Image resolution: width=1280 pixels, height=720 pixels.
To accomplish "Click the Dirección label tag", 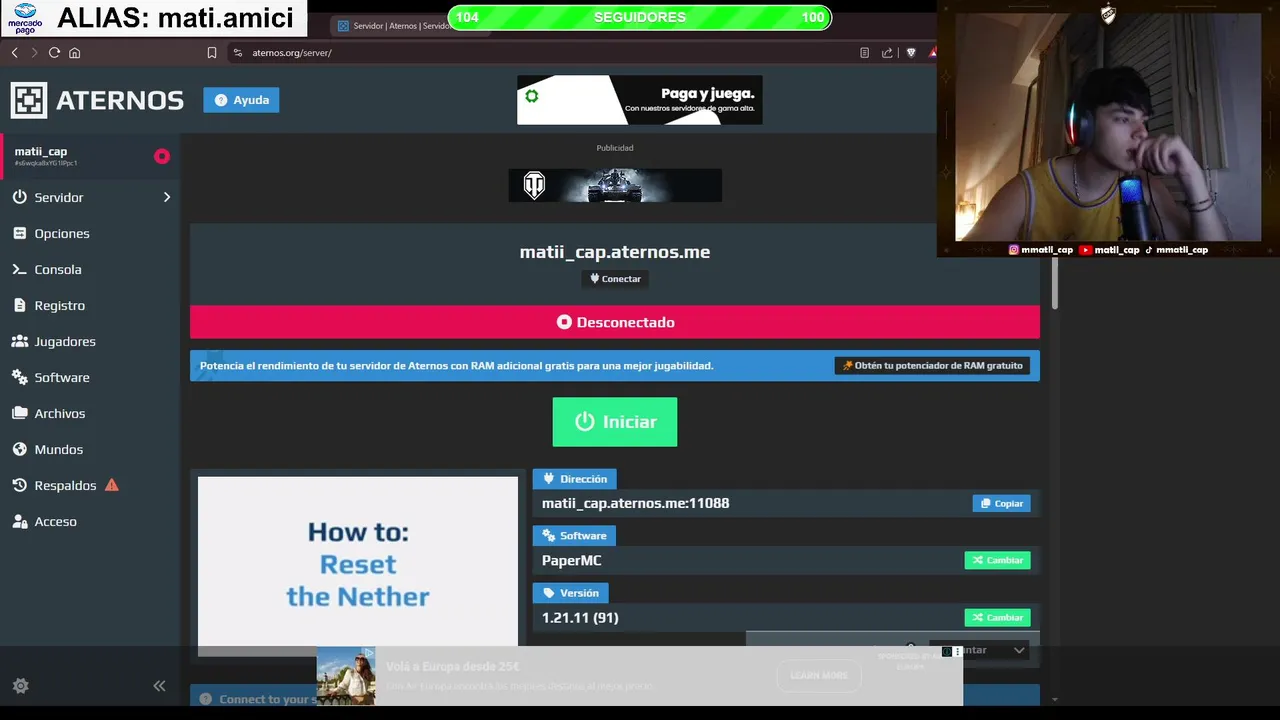I will (x=574, y=479).
